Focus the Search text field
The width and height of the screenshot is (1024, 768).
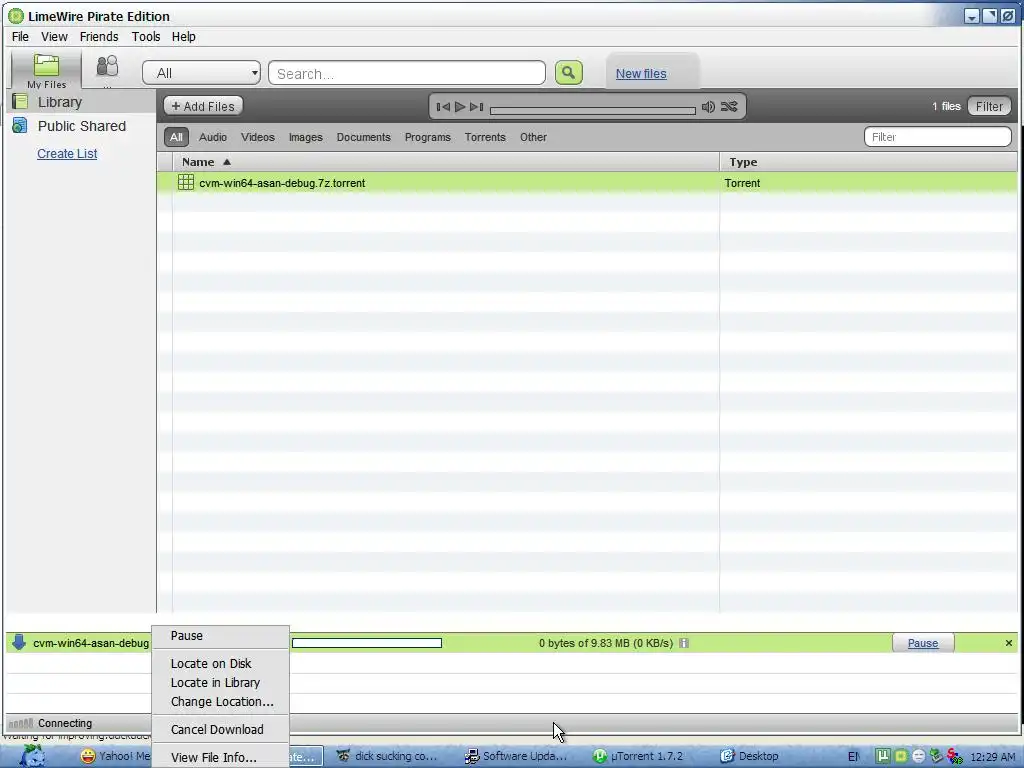pyautogui.click(x=406, y=73)
